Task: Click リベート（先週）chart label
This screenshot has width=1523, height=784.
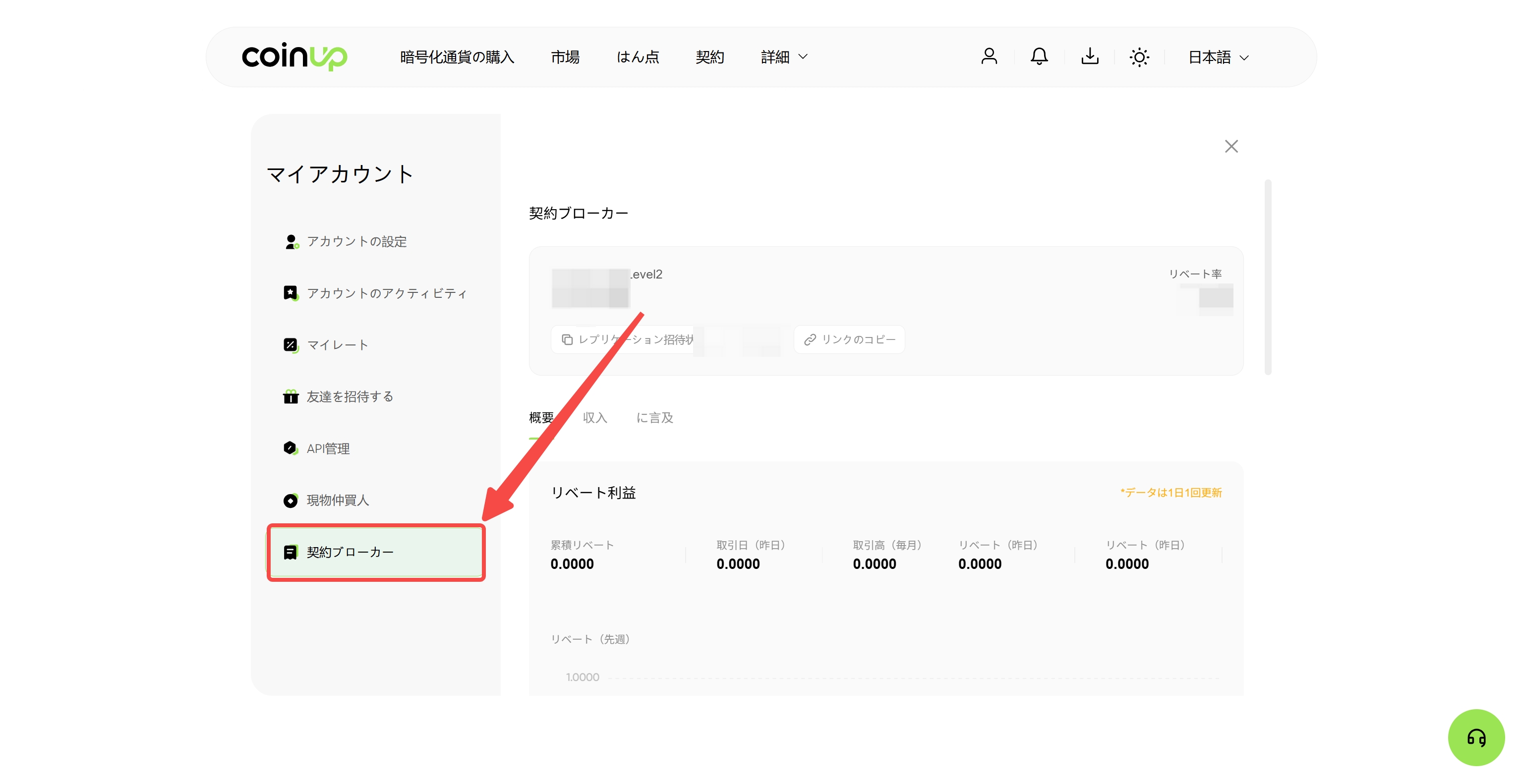Action: point(590,639)
